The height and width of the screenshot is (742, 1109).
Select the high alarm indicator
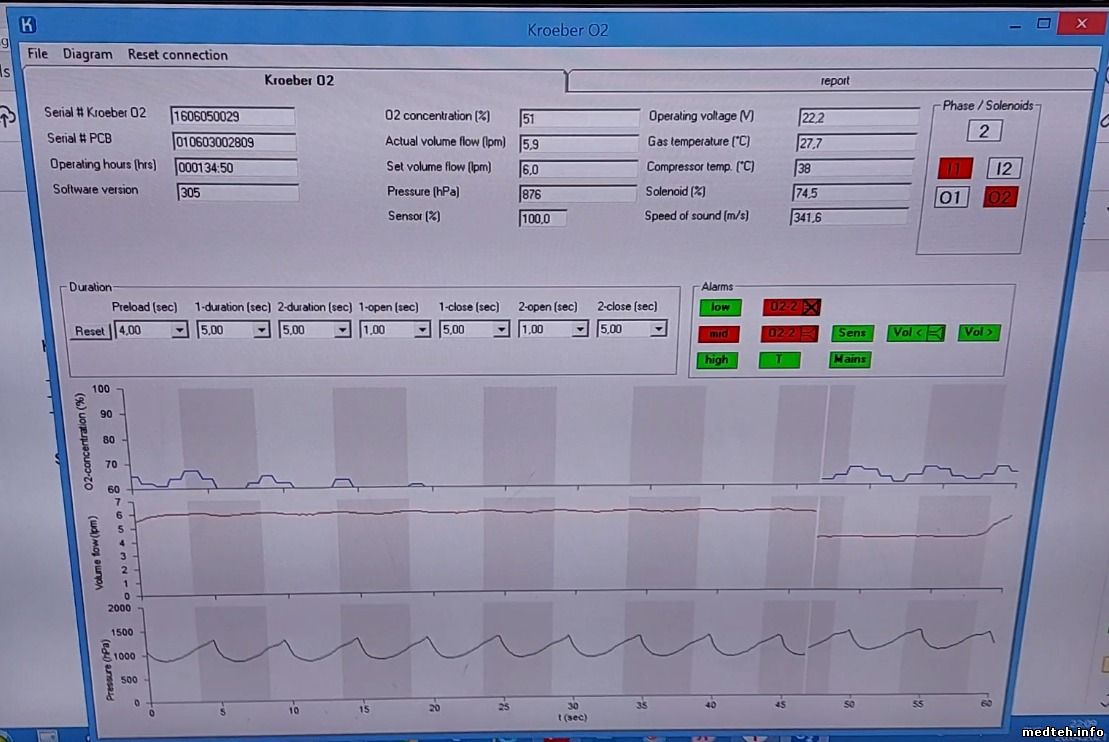717,360
